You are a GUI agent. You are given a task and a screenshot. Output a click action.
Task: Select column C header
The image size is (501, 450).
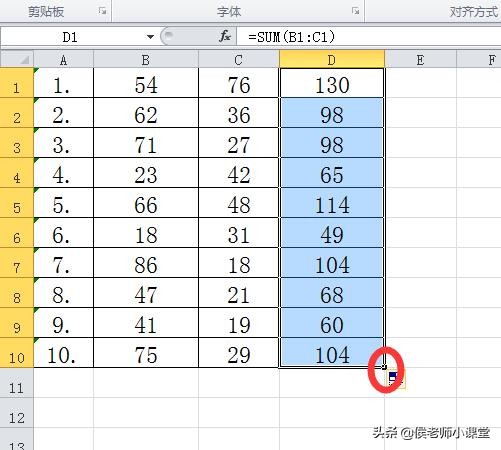[239, 60]
